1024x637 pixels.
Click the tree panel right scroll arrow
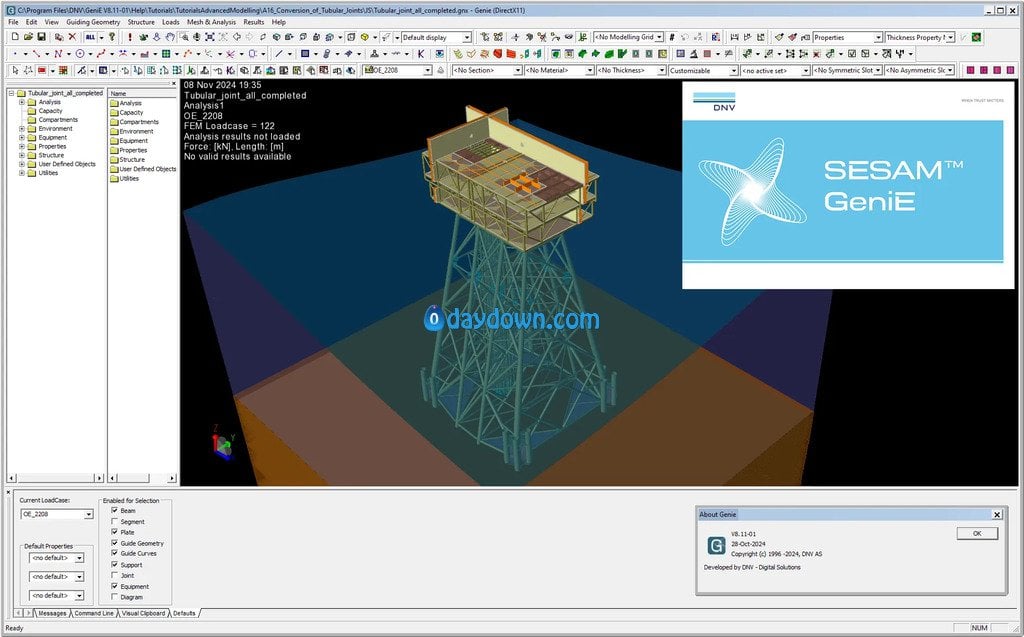click(x=99, y=478)
